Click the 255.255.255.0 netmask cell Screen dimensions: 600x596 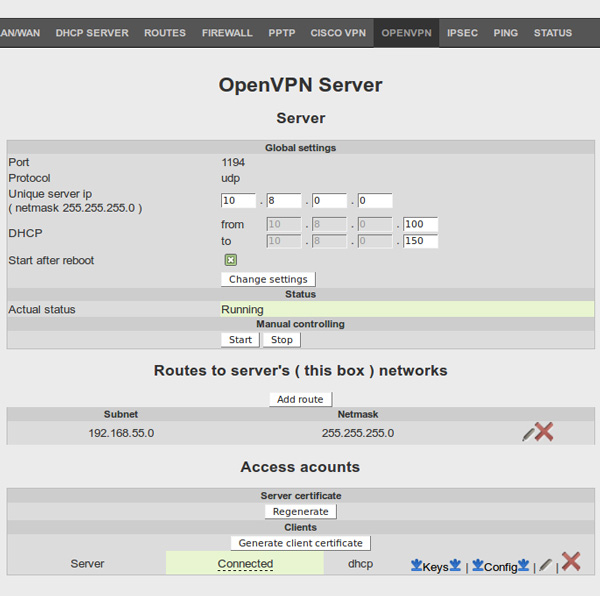coord(358,433)
